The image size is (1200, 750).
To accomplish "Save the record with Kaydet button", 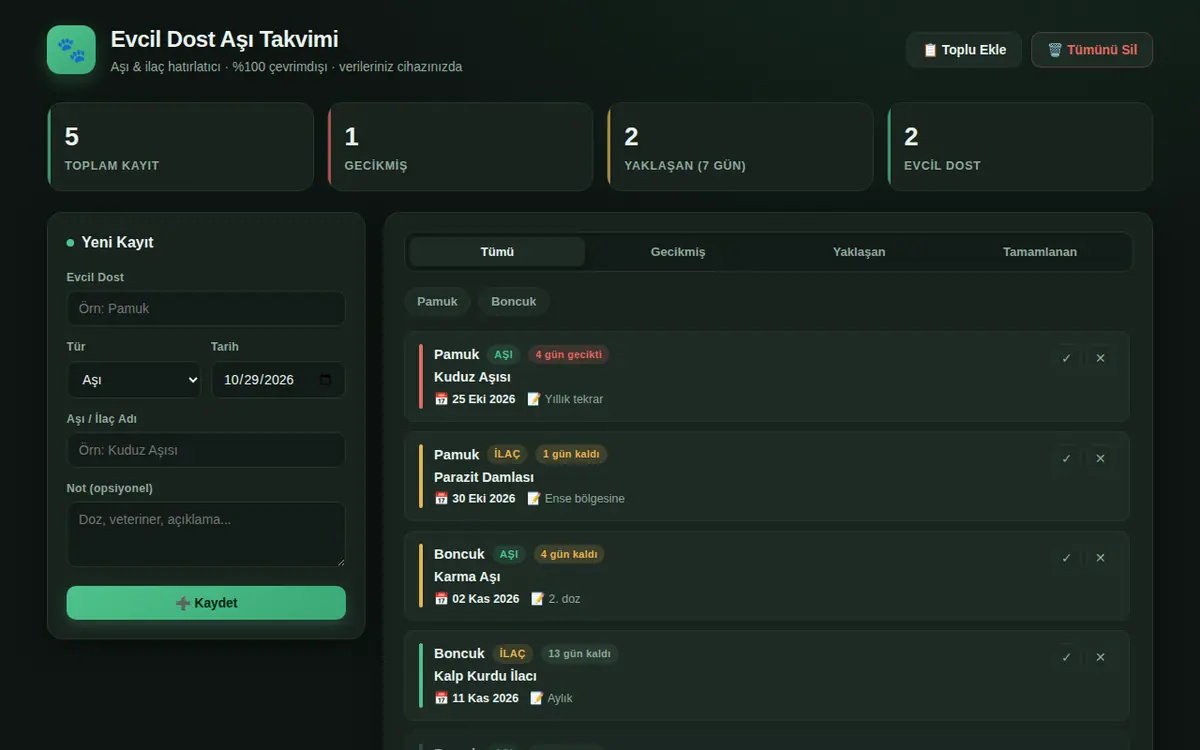I will tap(206, 603).
